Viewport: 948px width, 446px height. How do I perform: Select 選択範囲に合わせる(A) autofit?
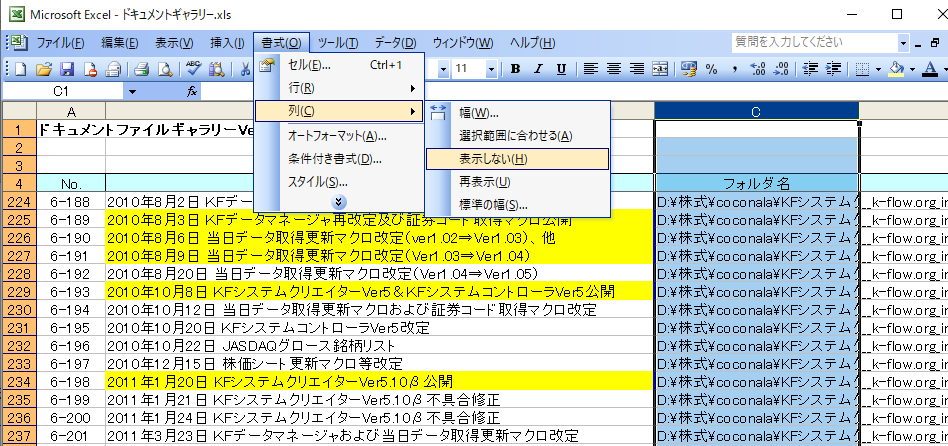[518, 136]
